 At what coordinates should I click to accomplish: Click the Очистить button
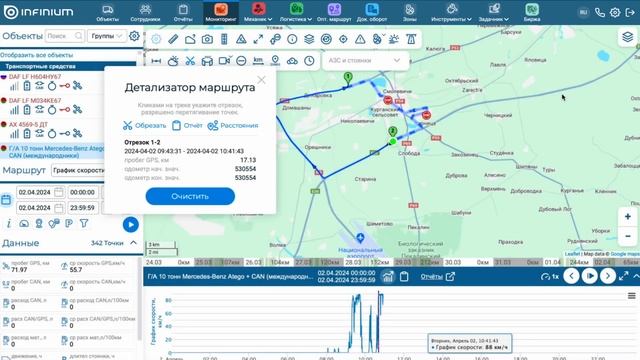tap(190, 196)
